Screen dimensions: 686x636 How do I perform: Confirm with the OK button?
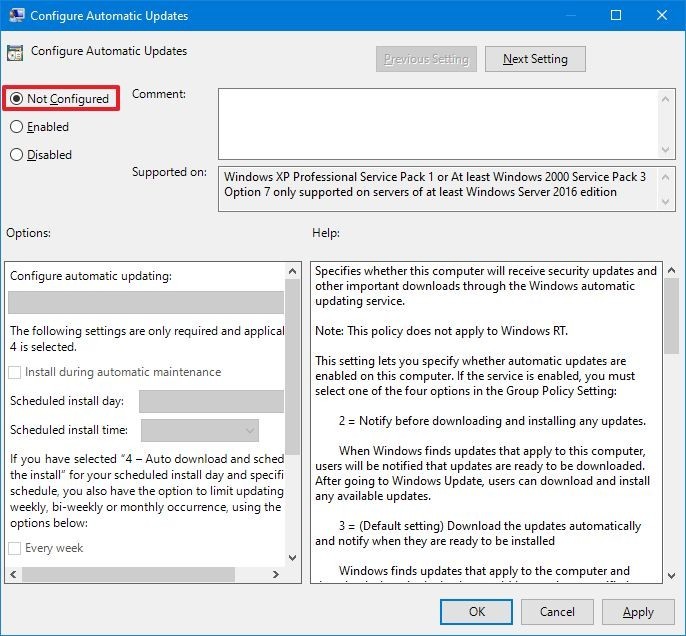476,612
